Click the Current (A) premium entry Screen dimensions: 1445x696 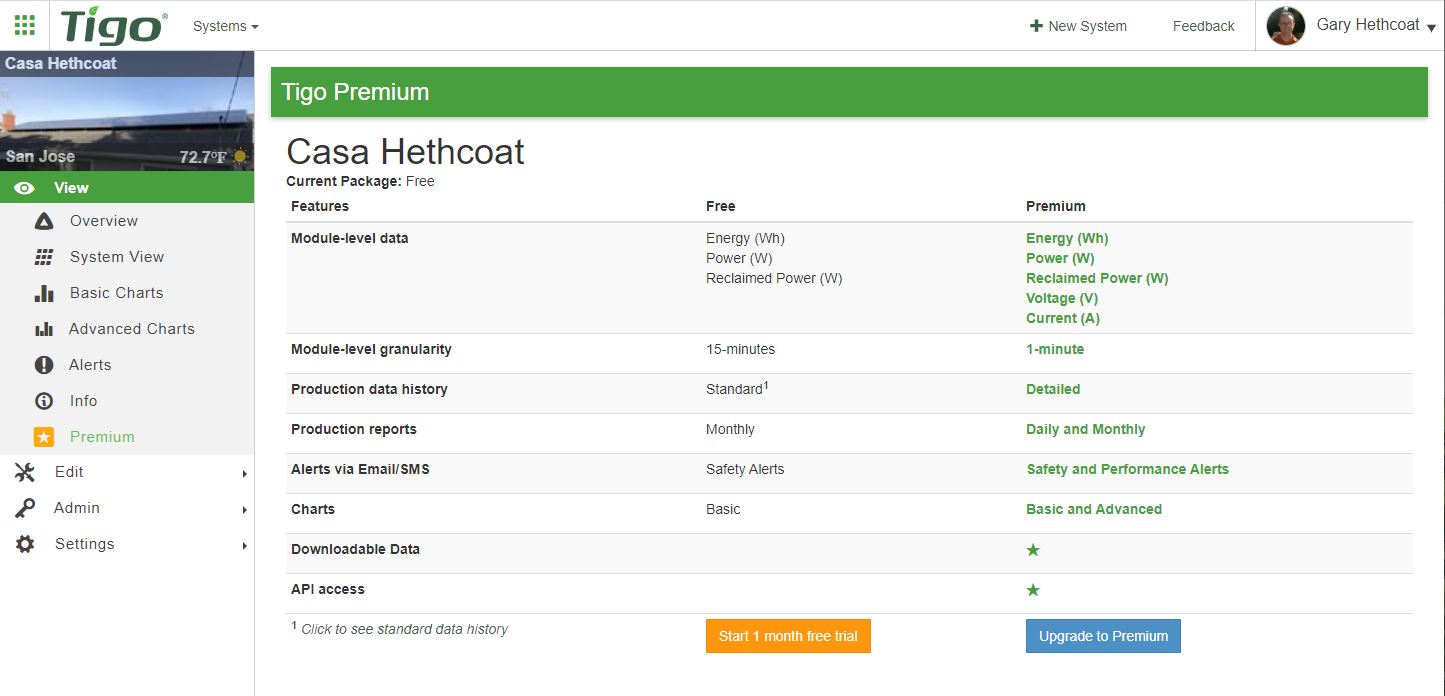(x=1063, y=318)
